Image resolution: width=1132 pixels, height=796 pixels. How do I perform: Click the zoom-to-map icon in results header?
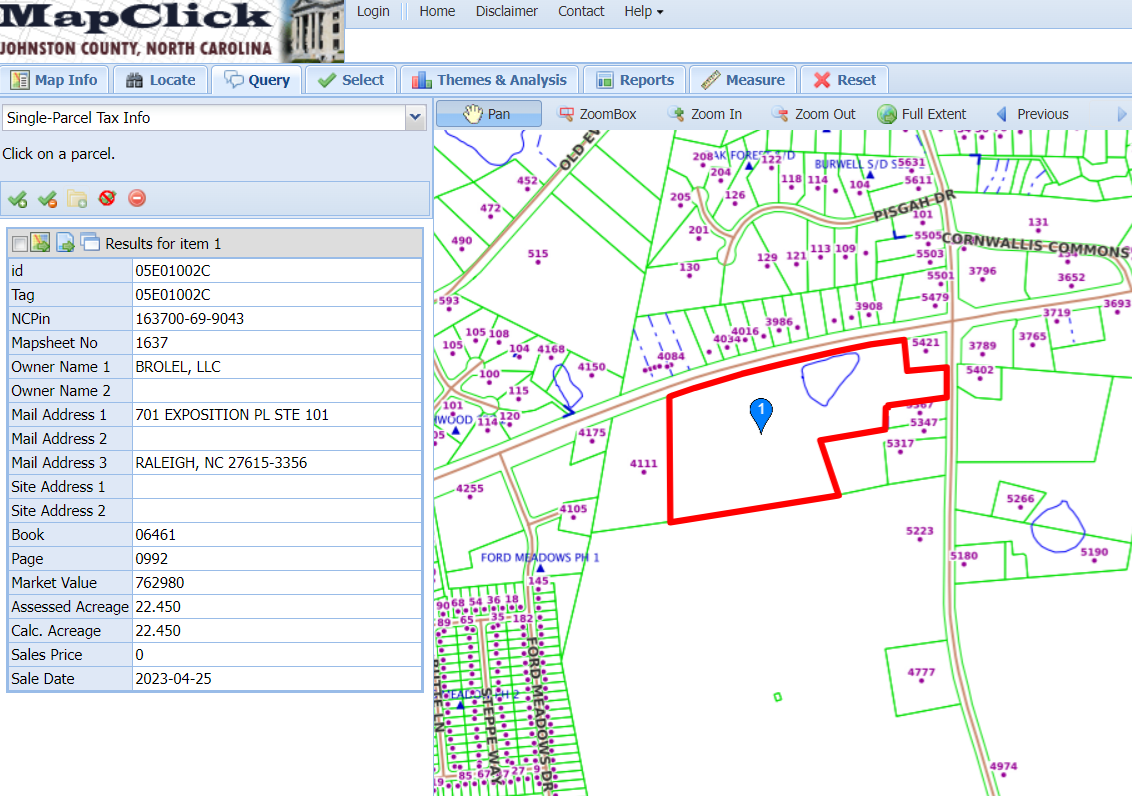tap(41, 242)
